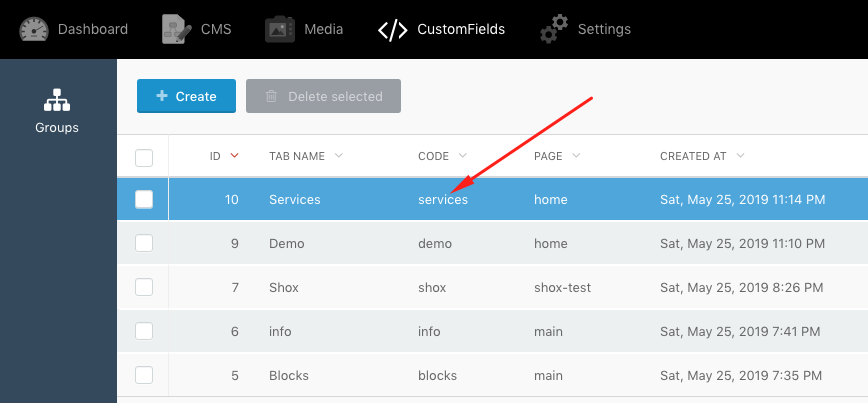This screenshot has width=868, height=403.
Task: Click the CMS page-edit icon
Action: (x=177, y=29)
